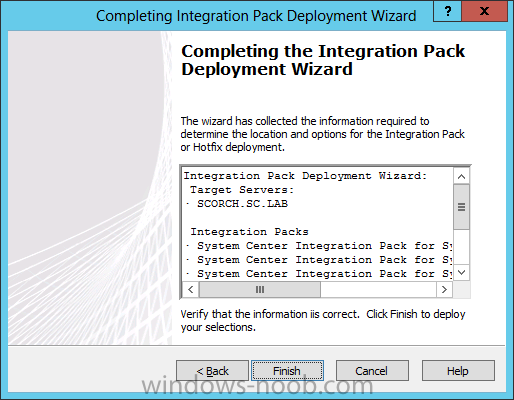This screenshot has width=514, height=400.
Task: Click the 'The wizard has collected the information' paragraph
Action: click(x=322, y=134)
